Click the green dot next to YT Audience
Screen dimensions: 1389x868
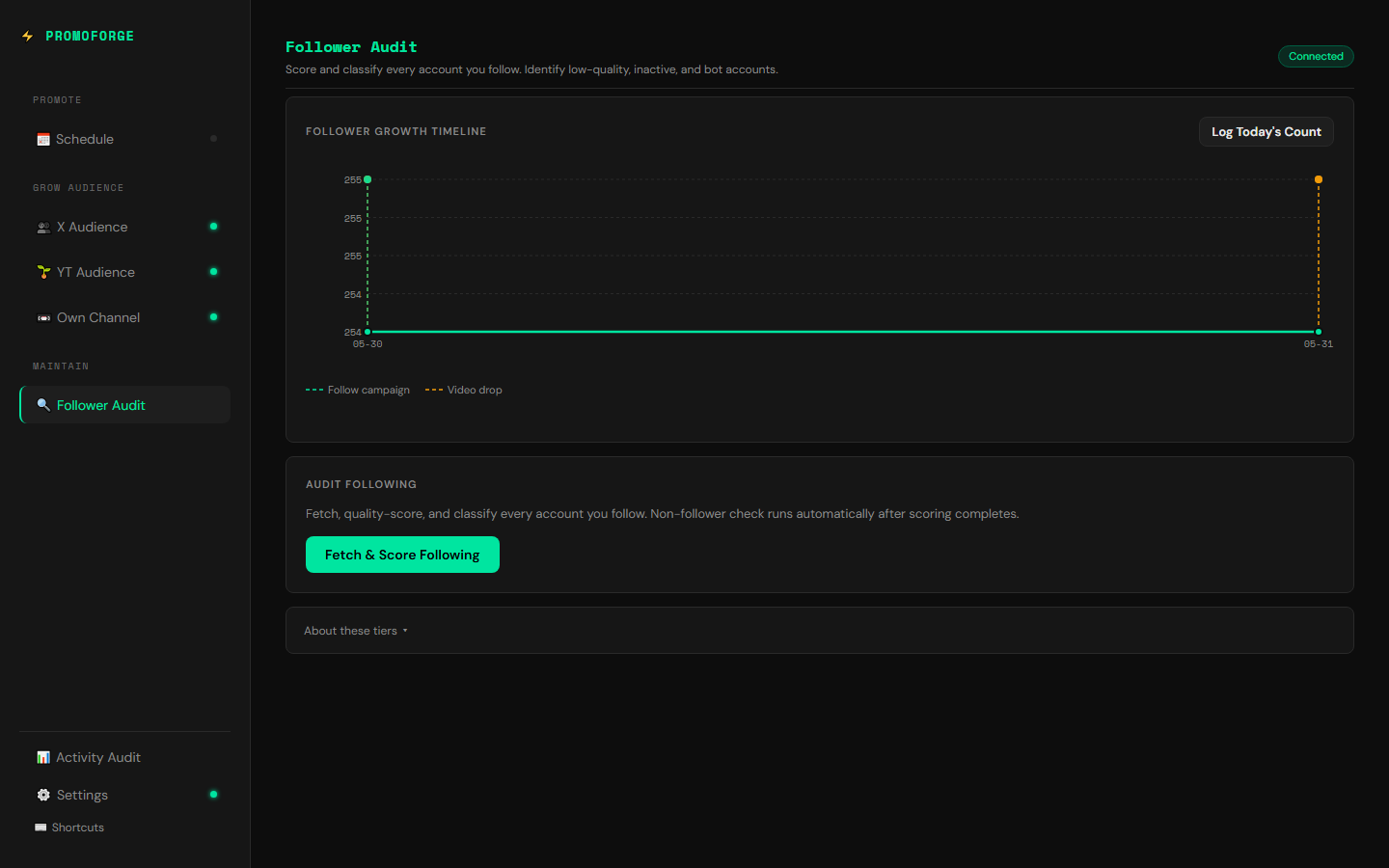[213, 272]
